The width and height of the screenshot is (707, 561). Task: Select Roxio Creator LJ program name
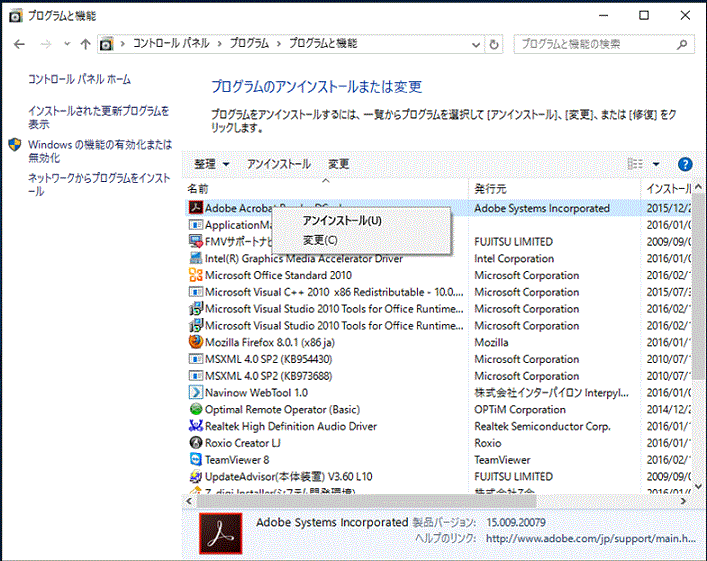pyautogui.click(x=243, y=443)
